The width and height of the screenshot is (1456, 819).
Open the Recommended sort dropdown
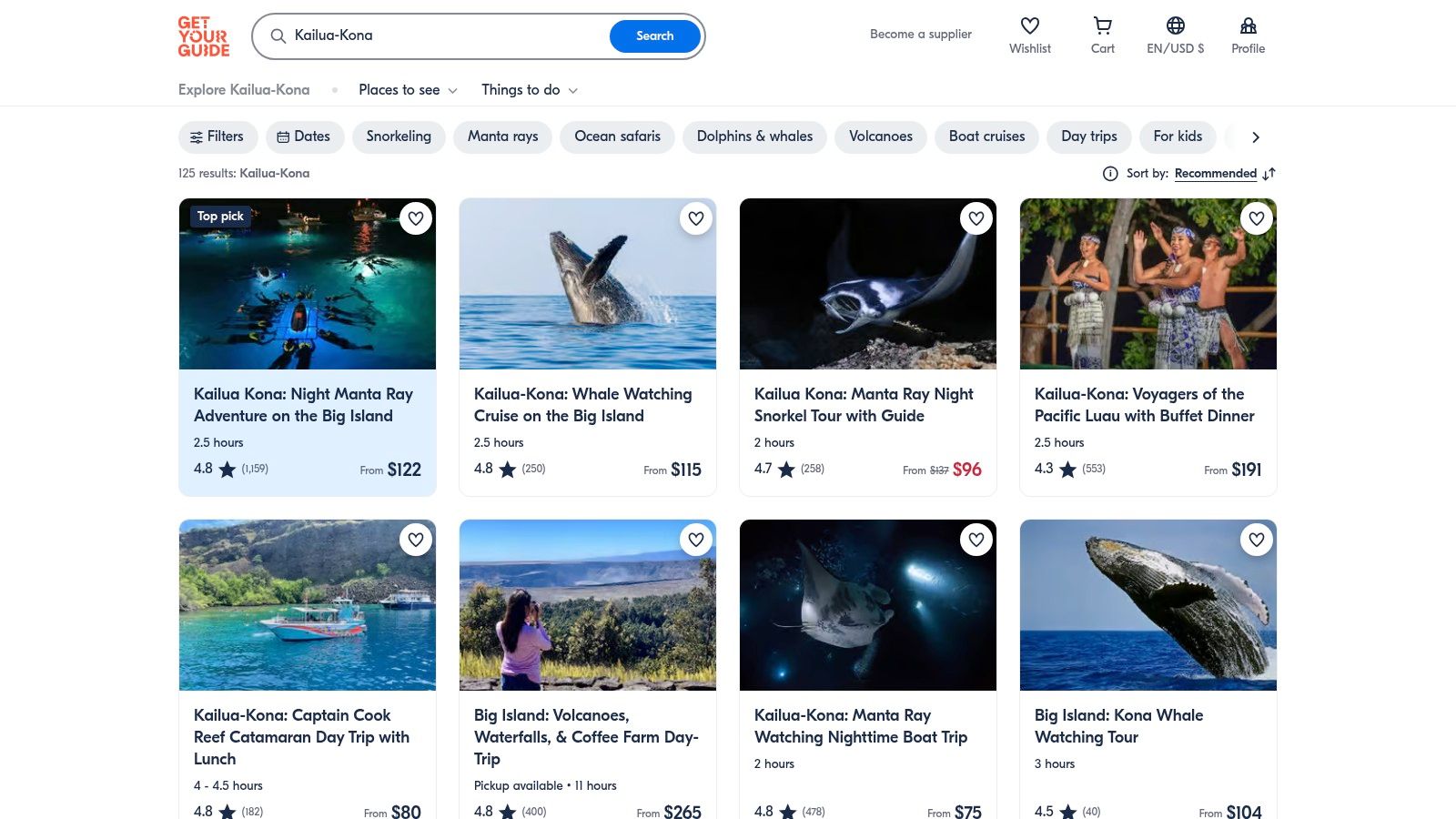[1215, 174]
